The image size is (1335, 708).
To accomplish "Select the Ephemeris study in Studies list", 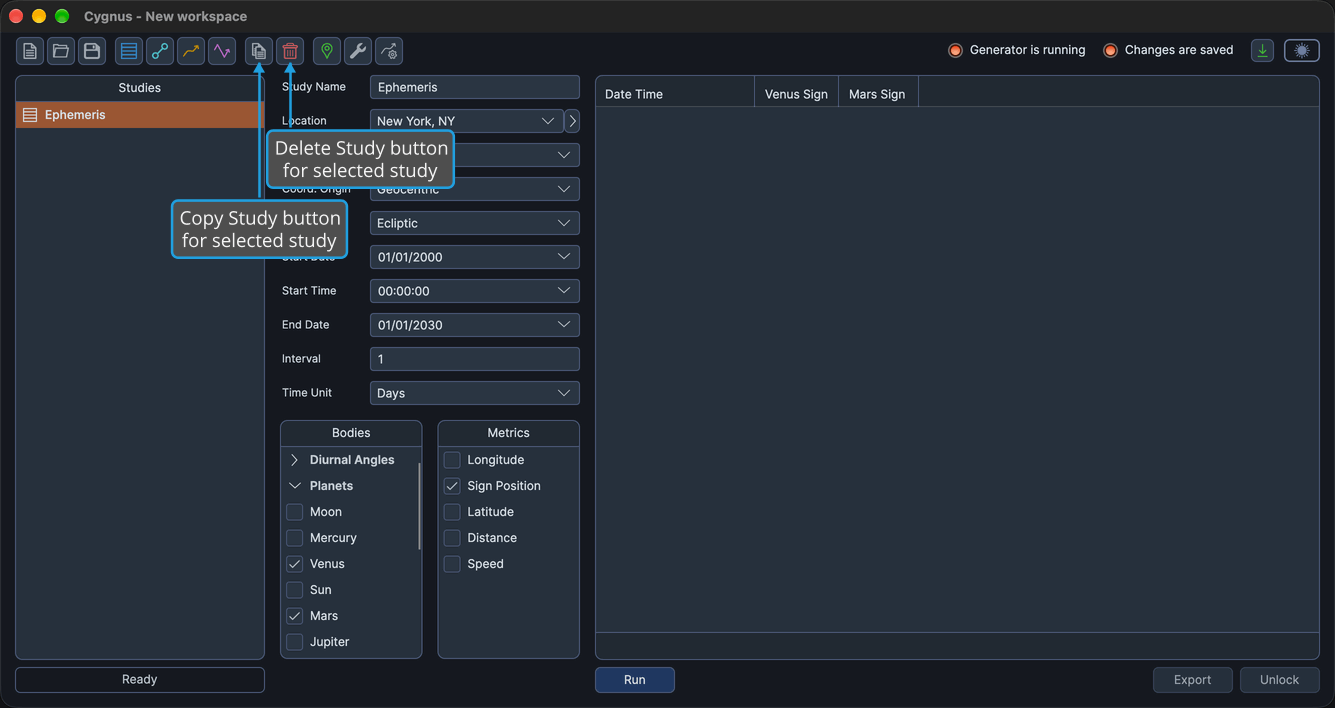I will point(140,115).
